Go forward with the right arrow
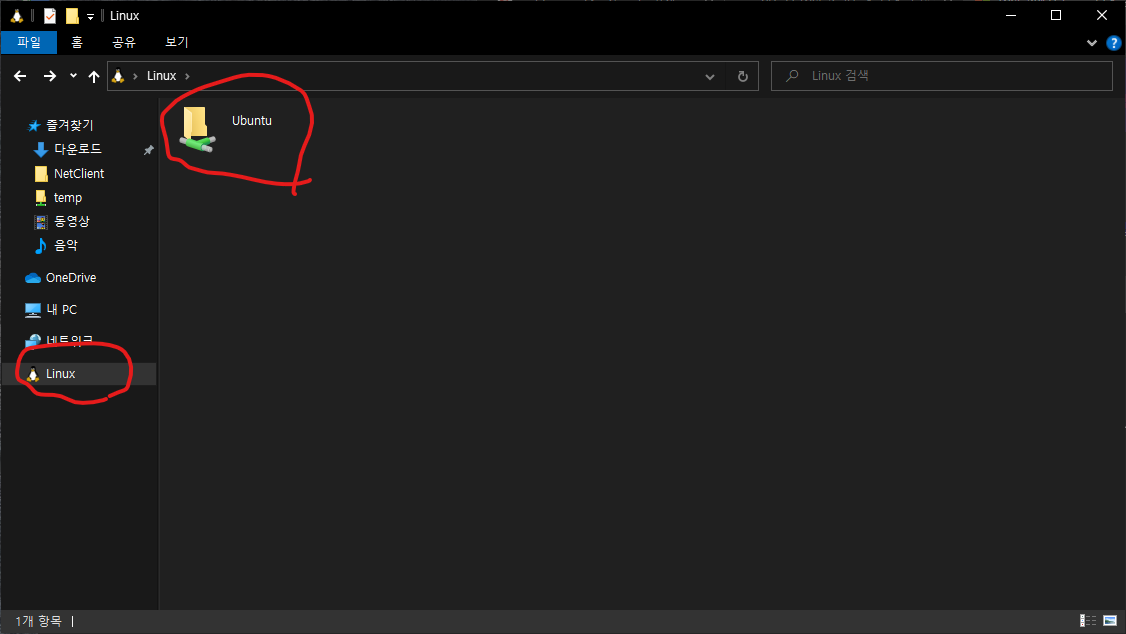This screenshot has width=1126, height=634. point(50,76)
